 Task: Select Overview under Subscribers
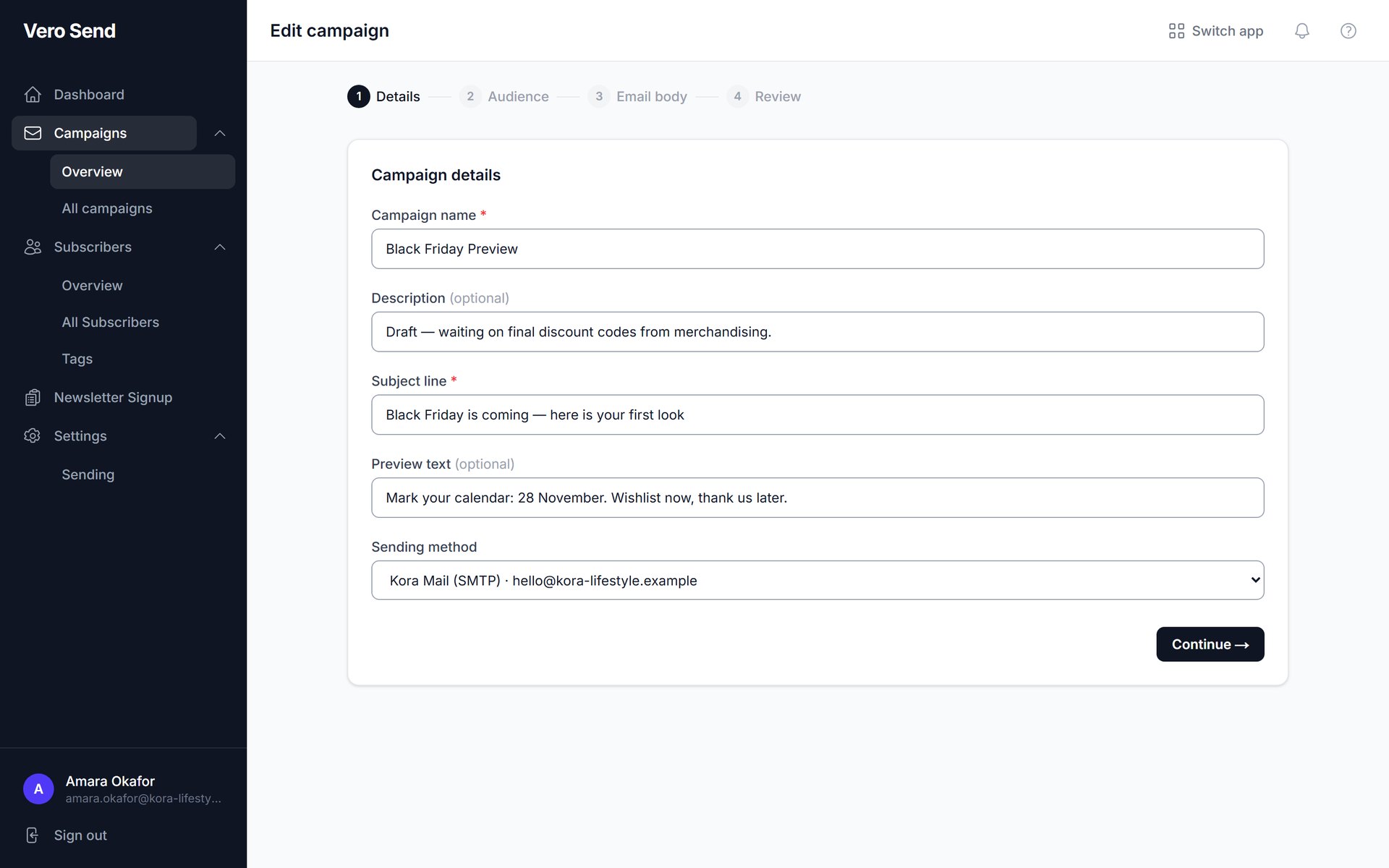[143, 286]
